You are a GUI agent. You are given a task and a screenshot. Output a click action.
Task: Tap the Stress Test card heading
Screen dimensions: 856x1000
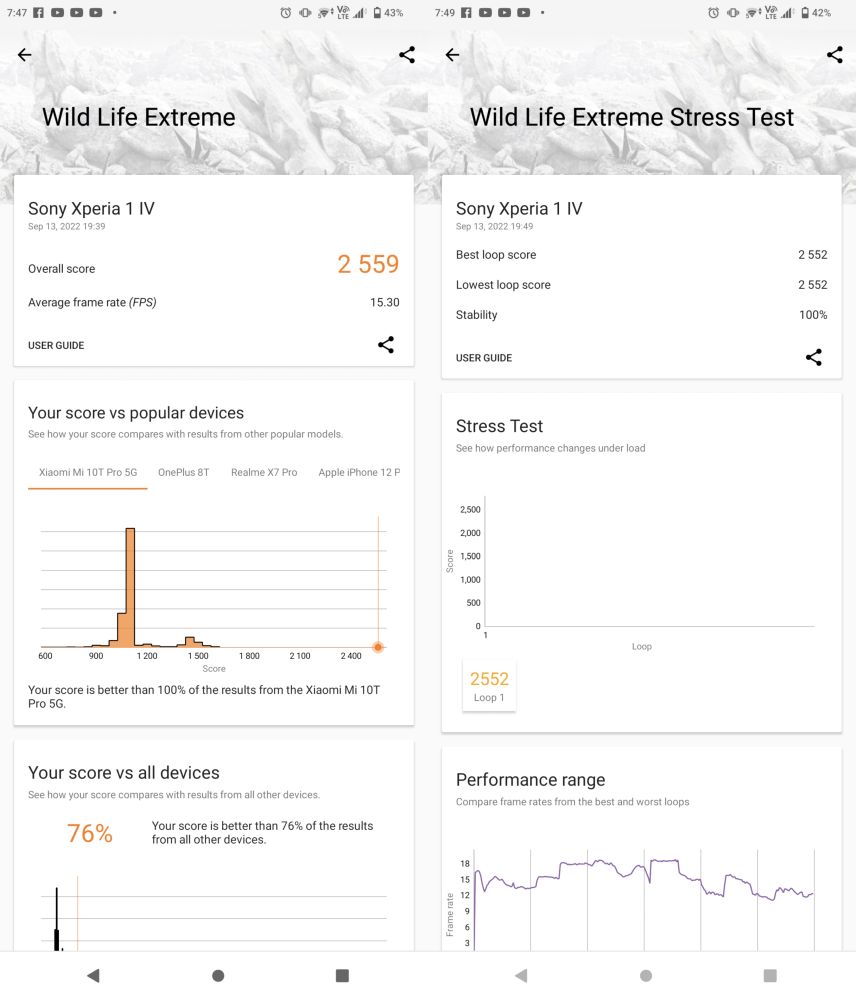[x=499, y=426]
